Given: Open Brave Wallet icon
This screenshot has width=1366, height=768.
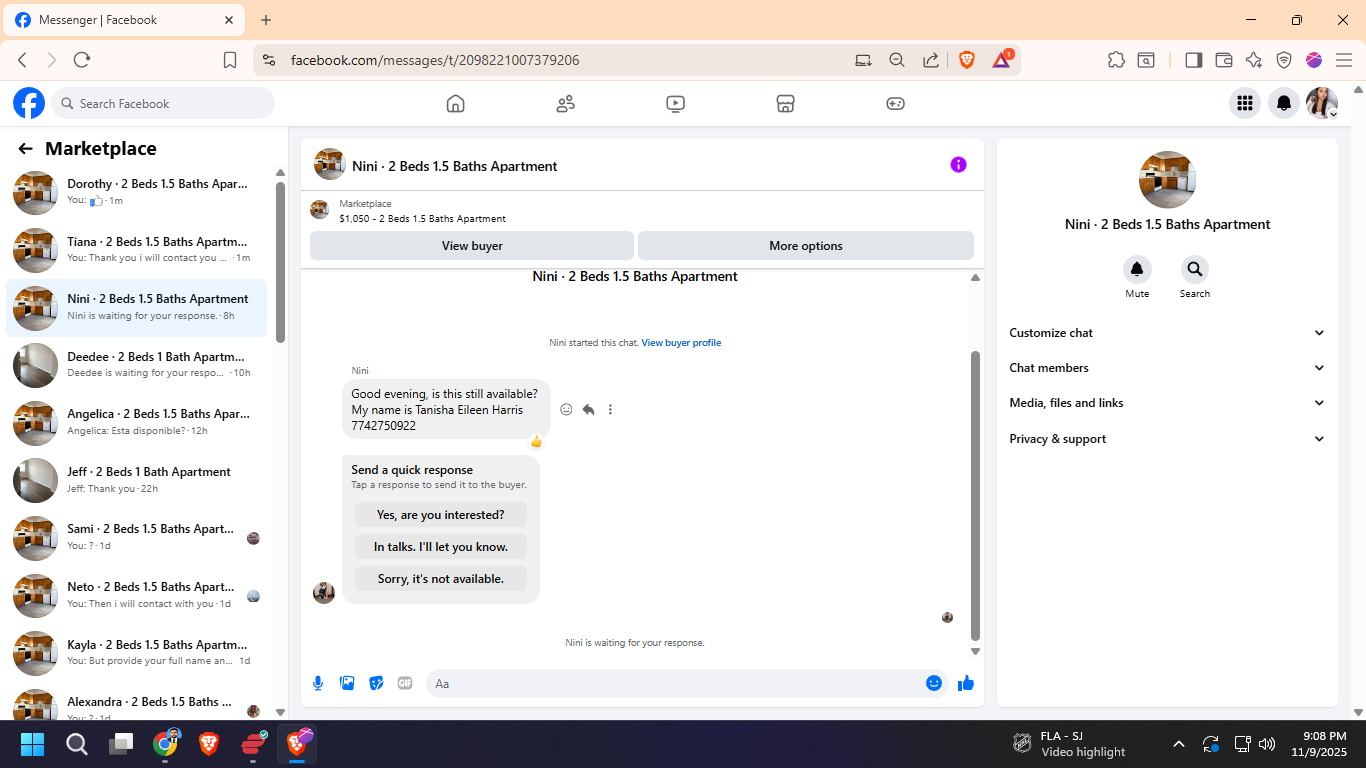Looking at the screenshot, I should (1223, 60).
